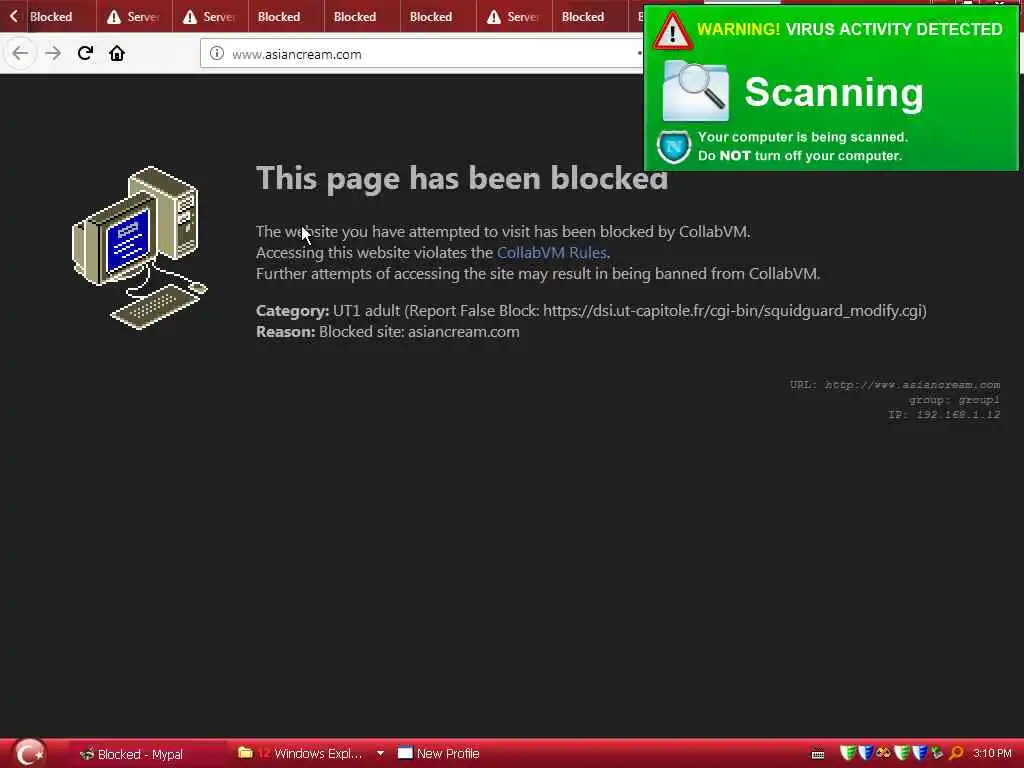Click the New Profile window icon on taskbar
The width and height of the screenshot is (1024, 768).
tap(405, 753)
